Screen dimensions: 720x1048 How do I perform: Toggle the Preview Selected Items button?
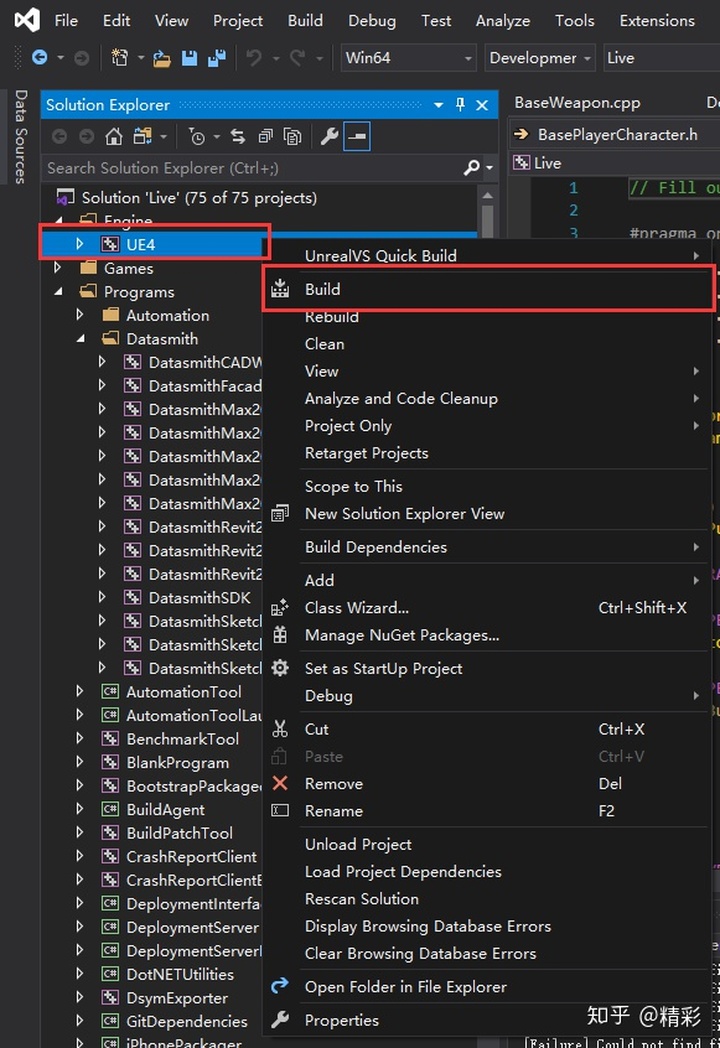coord(357,136)
